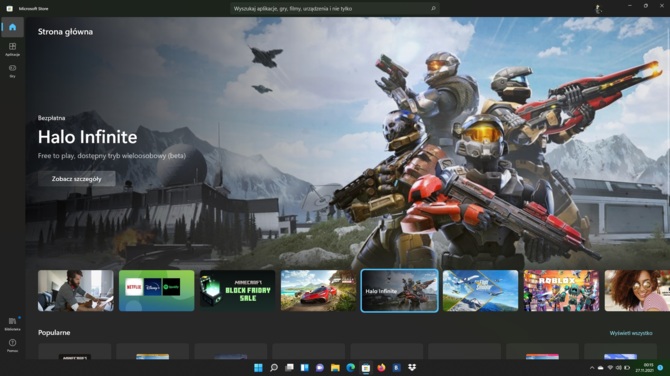
Task: Click the search magnifier icon in search box
Action: pos(433,8)
